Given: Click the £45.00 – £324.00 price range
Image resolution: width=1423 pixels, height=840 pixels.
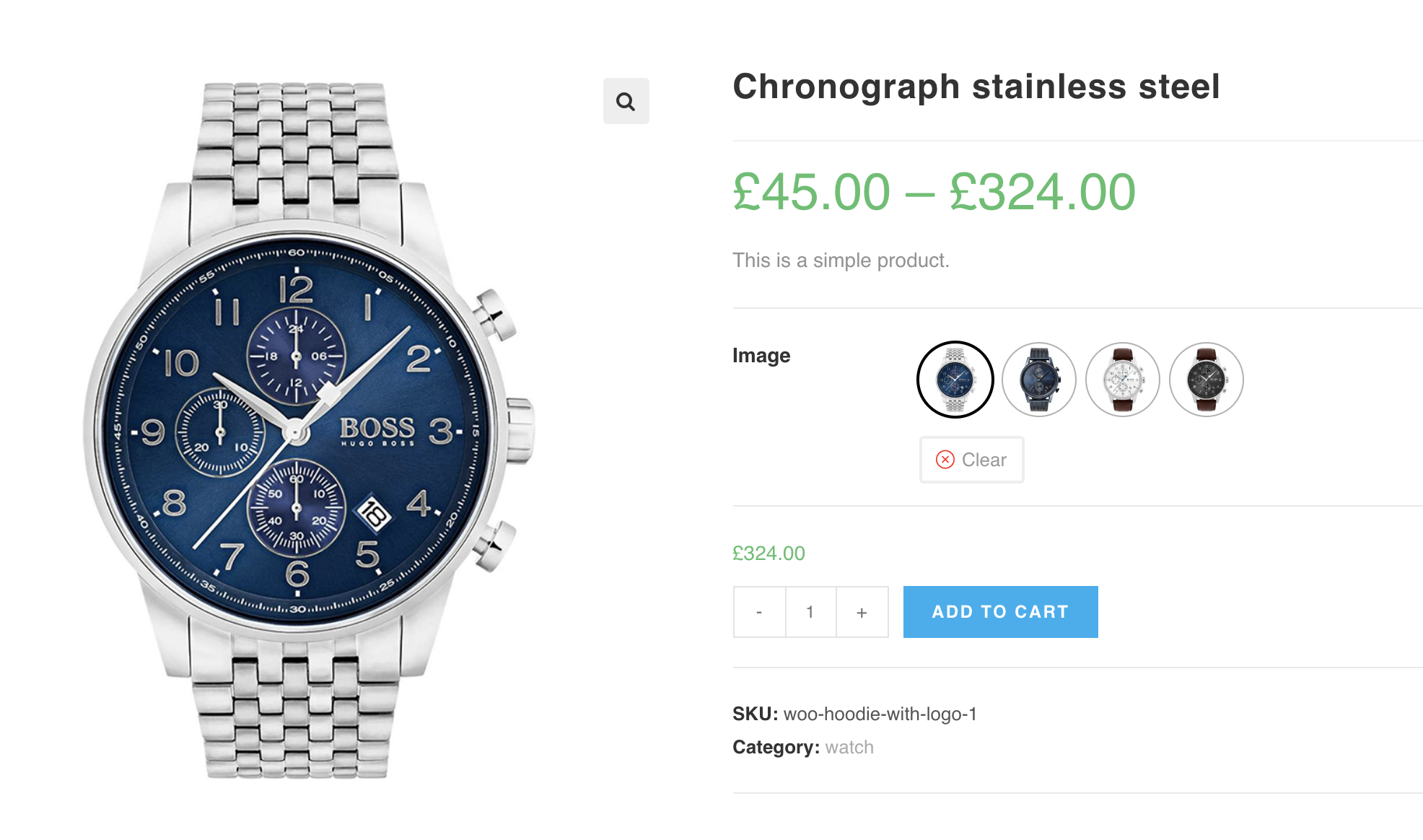Looking at the screenshot, I should (932, 191).
